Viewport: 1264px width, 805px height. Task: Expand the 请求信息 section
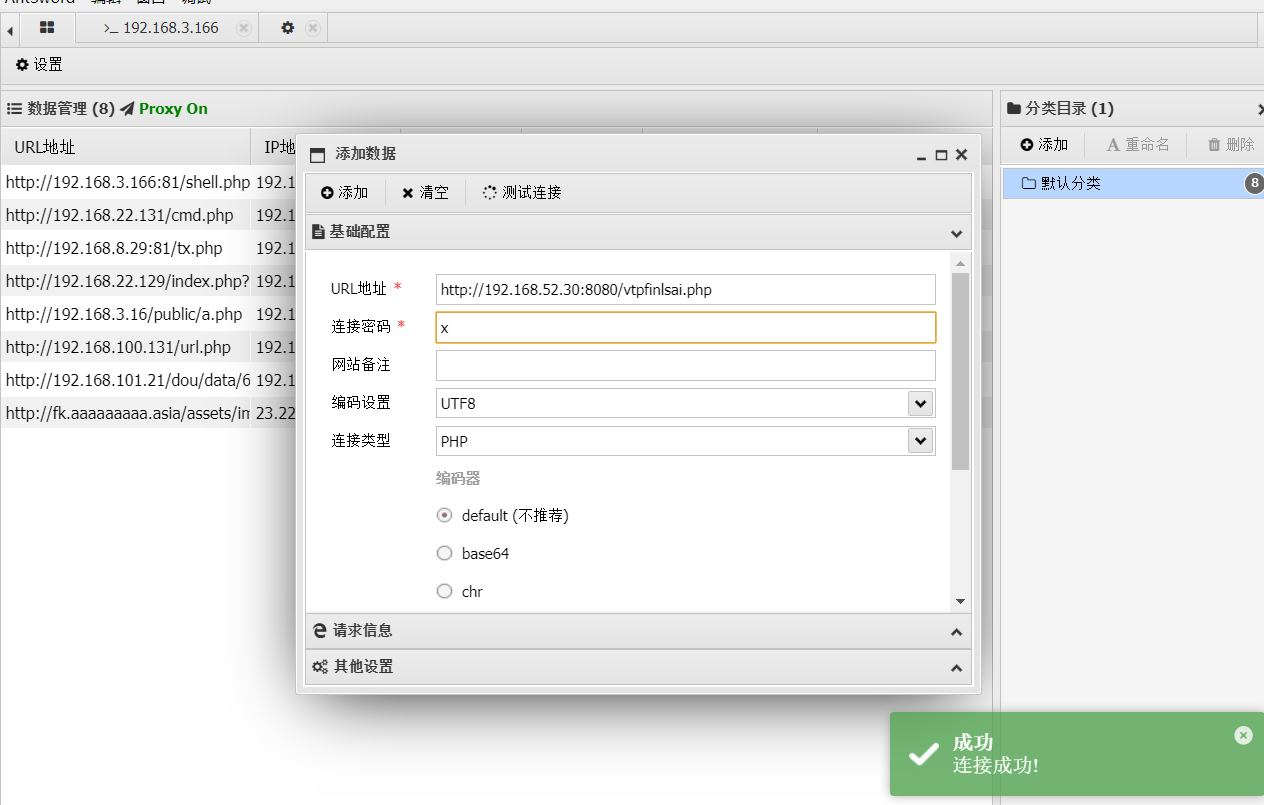pos(638,630)
